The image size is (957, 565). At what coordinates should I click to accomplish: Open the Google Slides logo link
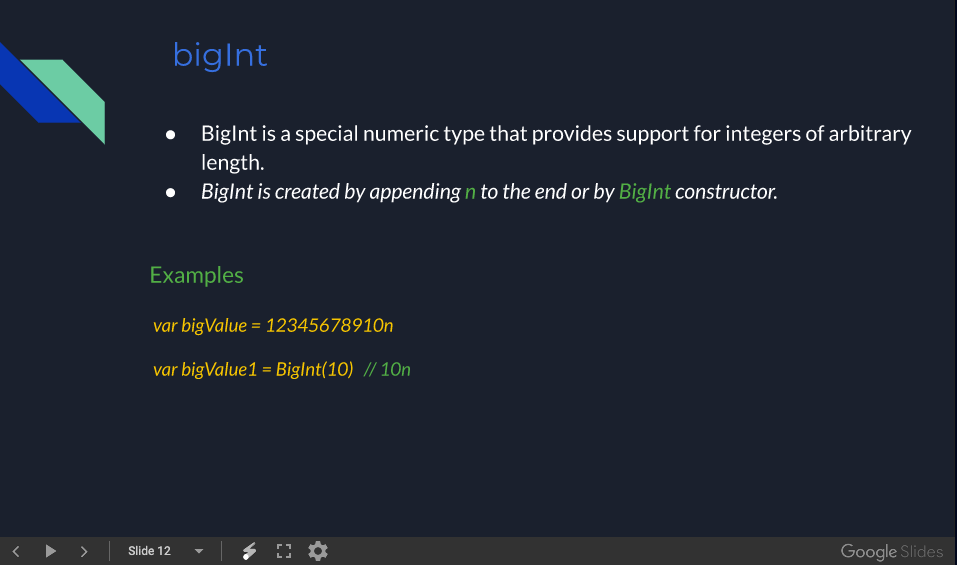tap(891, 552)
